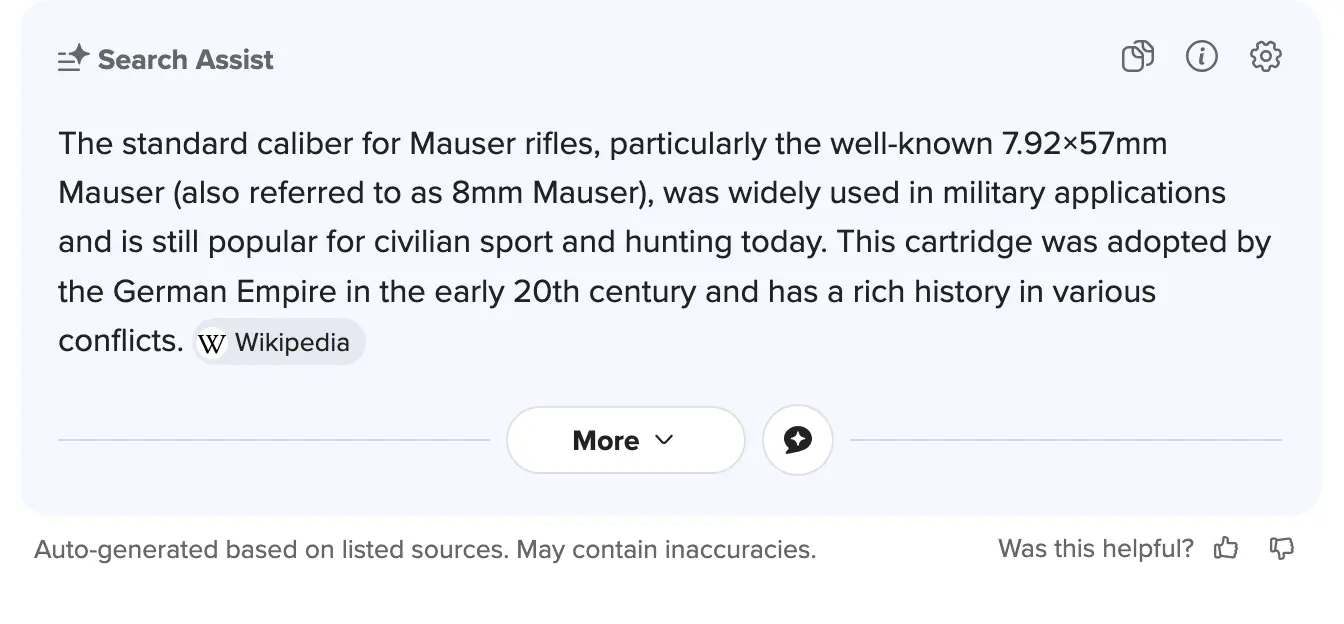Screen dimensions: 1344x624
Task: Open the Wikipedia source link
Action: (291, 343)
